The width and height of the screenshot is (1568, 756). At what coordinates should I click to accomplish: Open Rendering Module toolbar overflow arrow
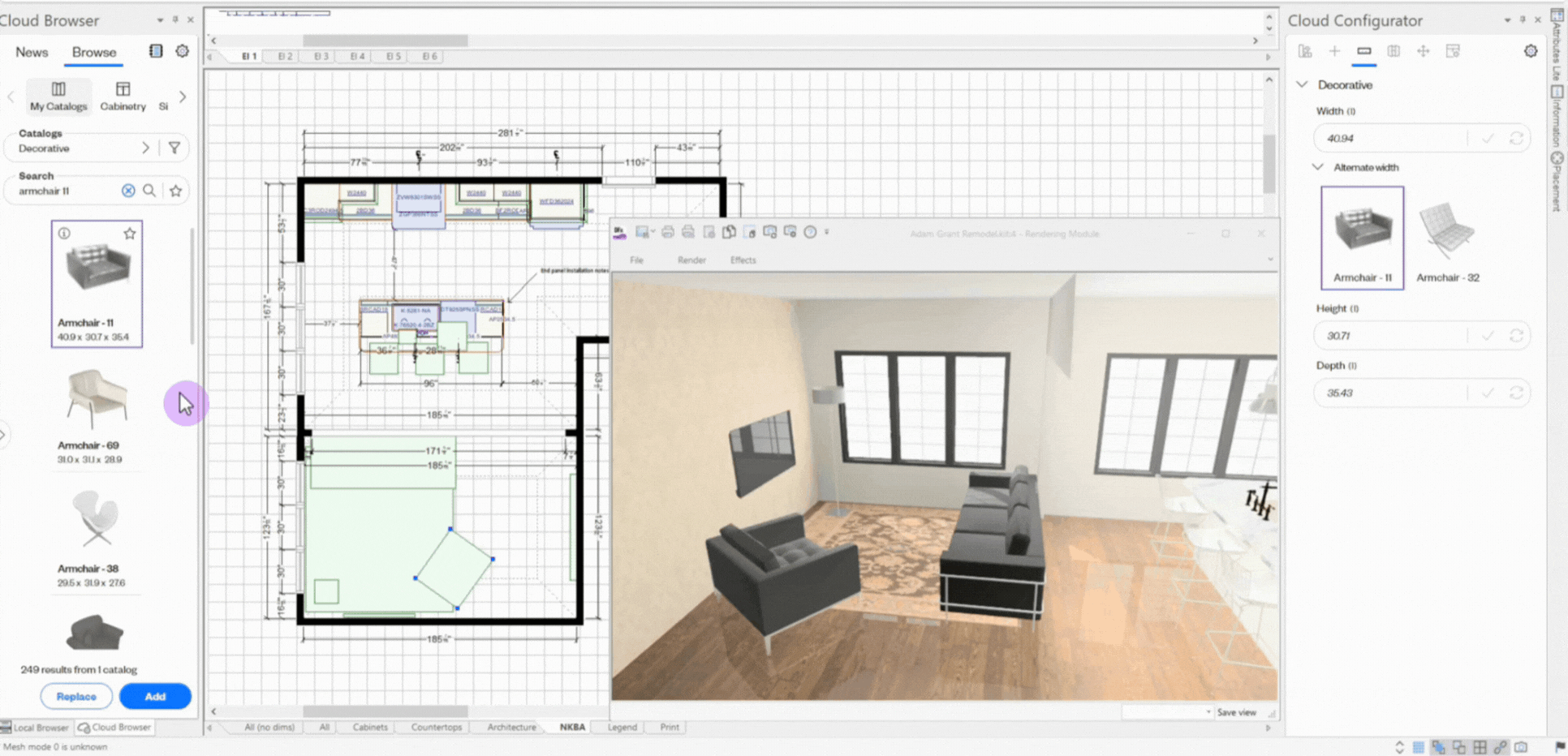[827, 233]
